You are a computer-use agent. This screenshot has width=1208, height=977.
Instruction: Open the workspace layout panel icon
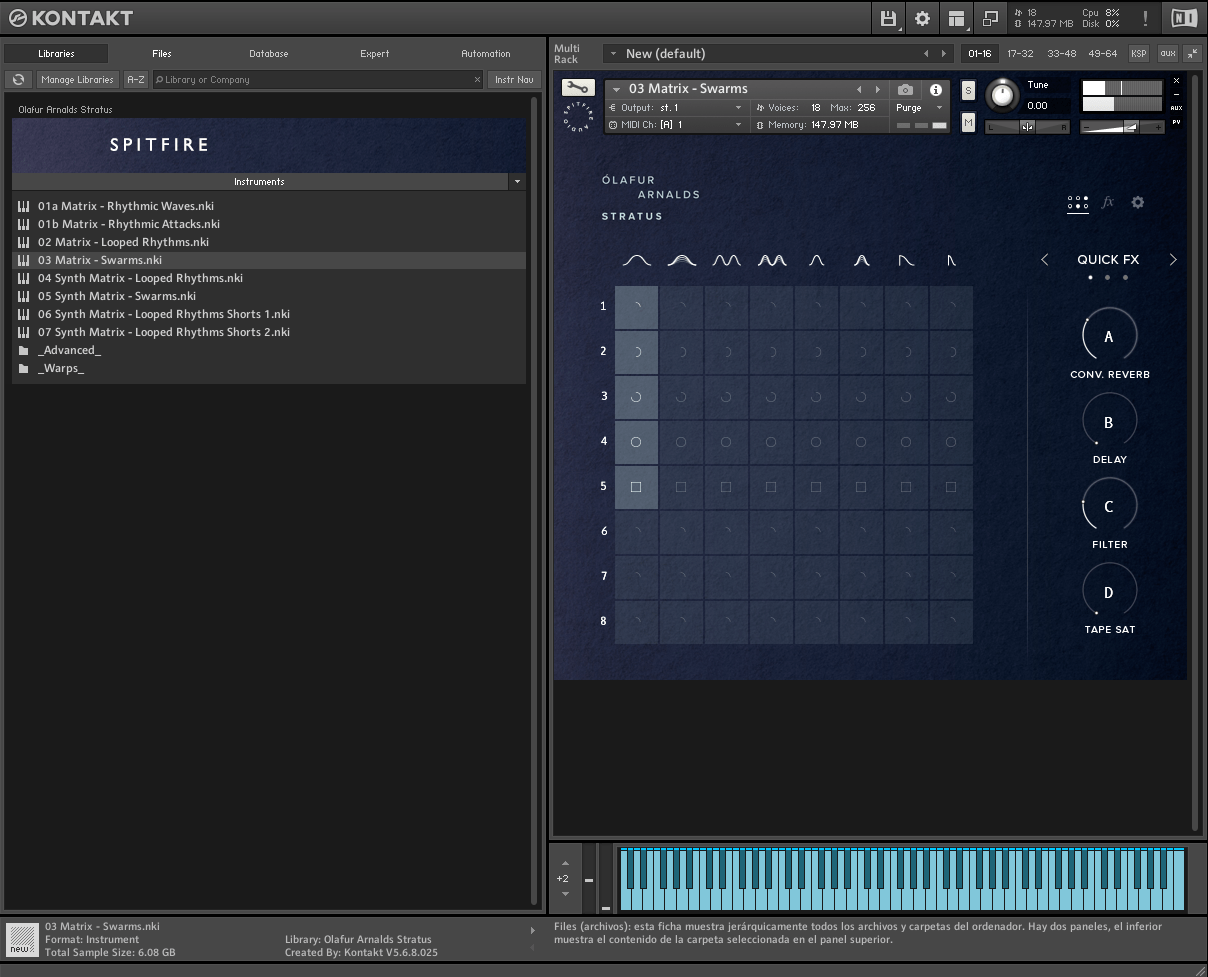coord(957,18)
